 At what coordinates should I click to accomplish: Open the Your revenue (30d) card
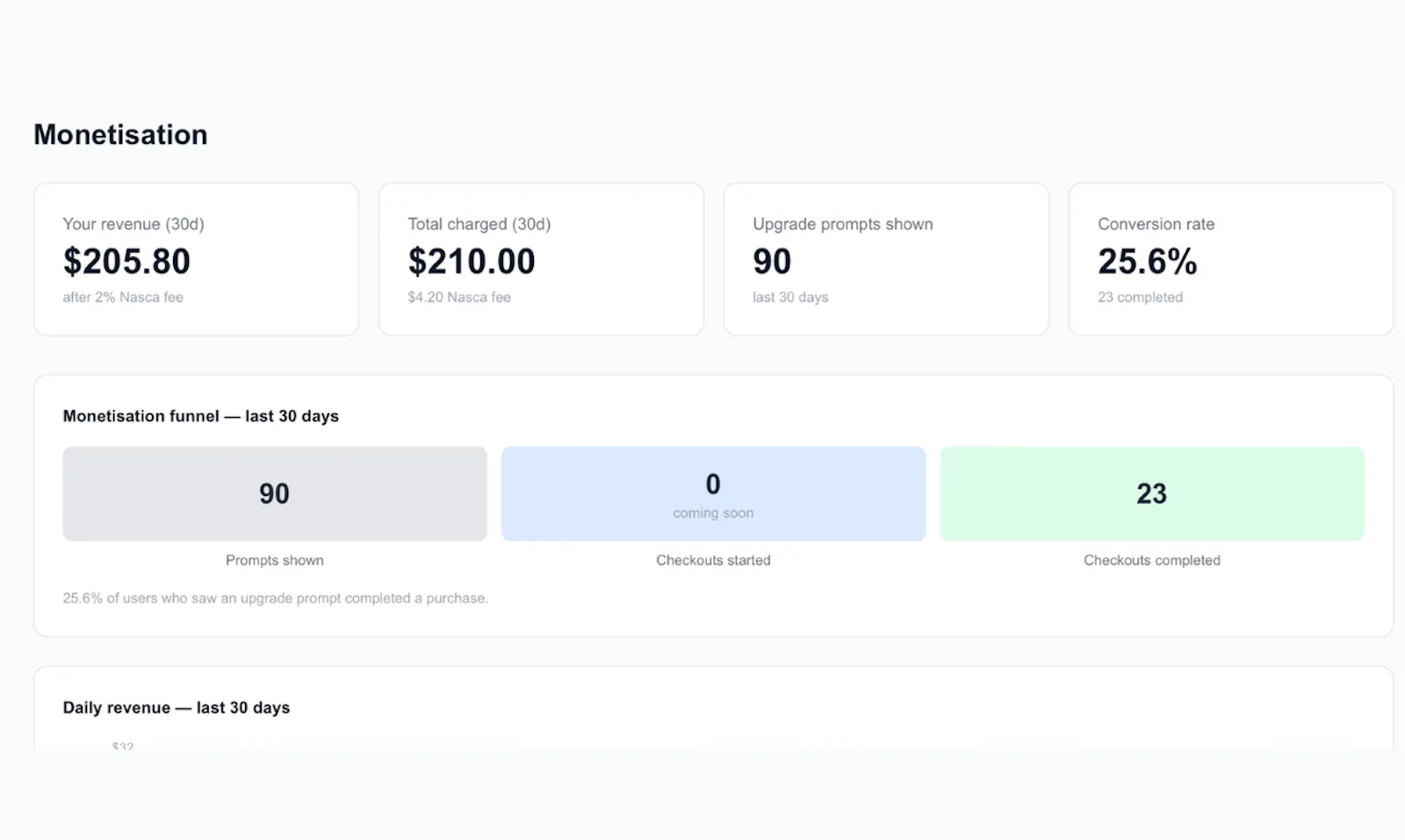pos(196,259)
